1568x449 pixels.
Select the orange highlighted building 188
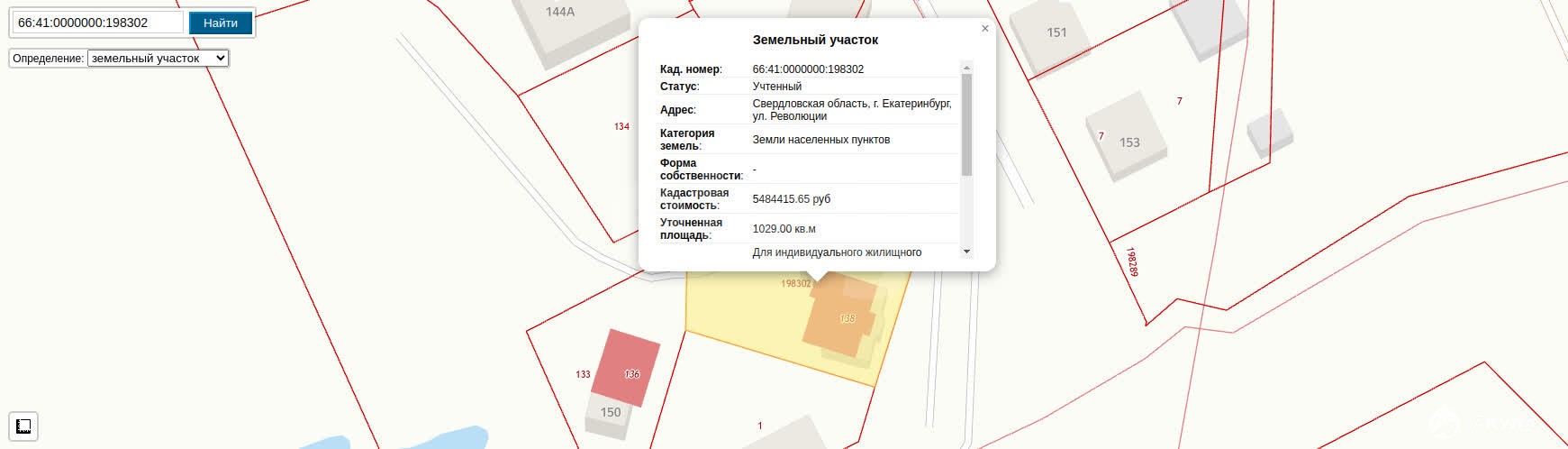pyautogui.click(x=842, y=321)
